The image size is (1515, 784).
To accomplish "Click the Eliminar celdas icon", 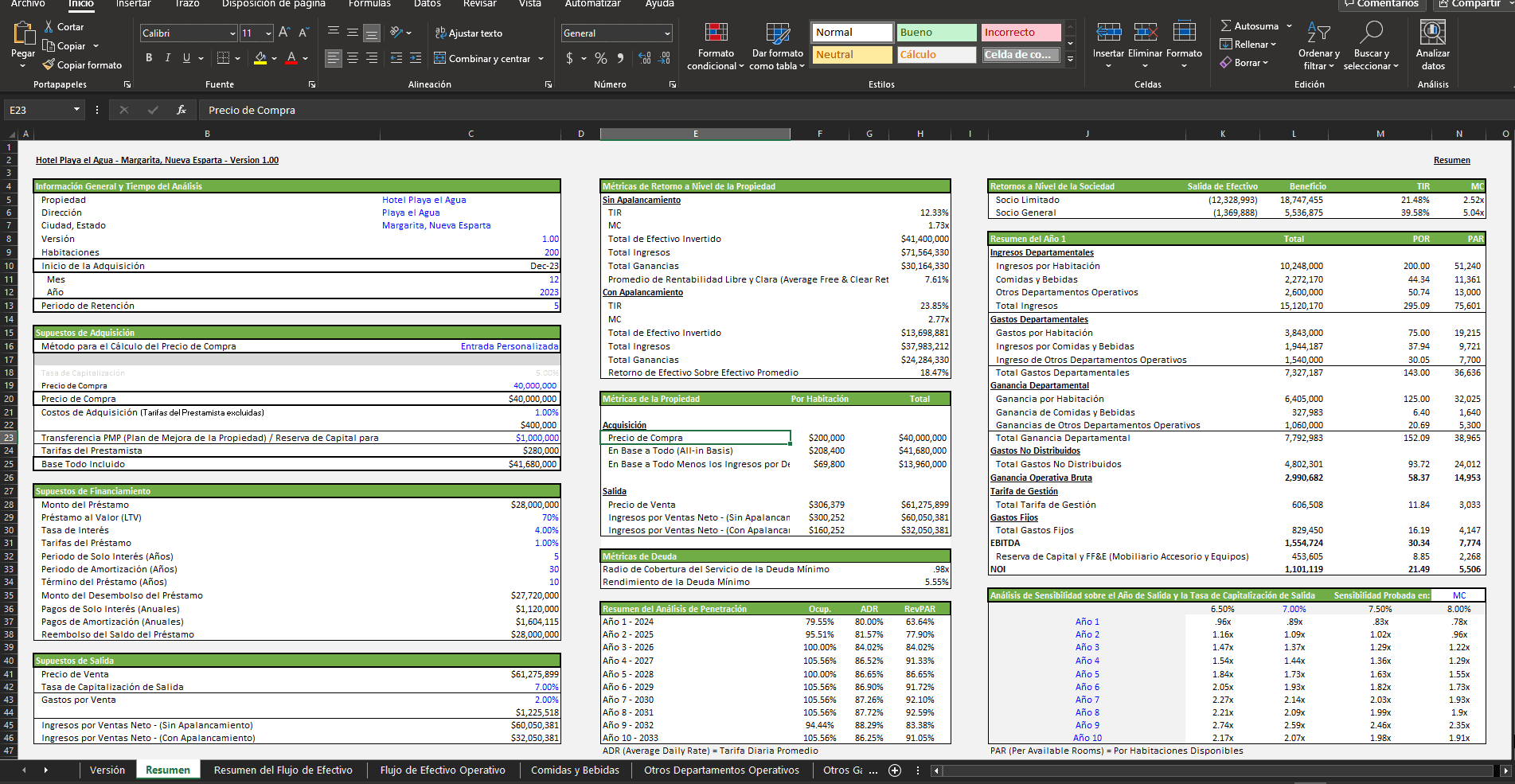I will (1145, 33).
